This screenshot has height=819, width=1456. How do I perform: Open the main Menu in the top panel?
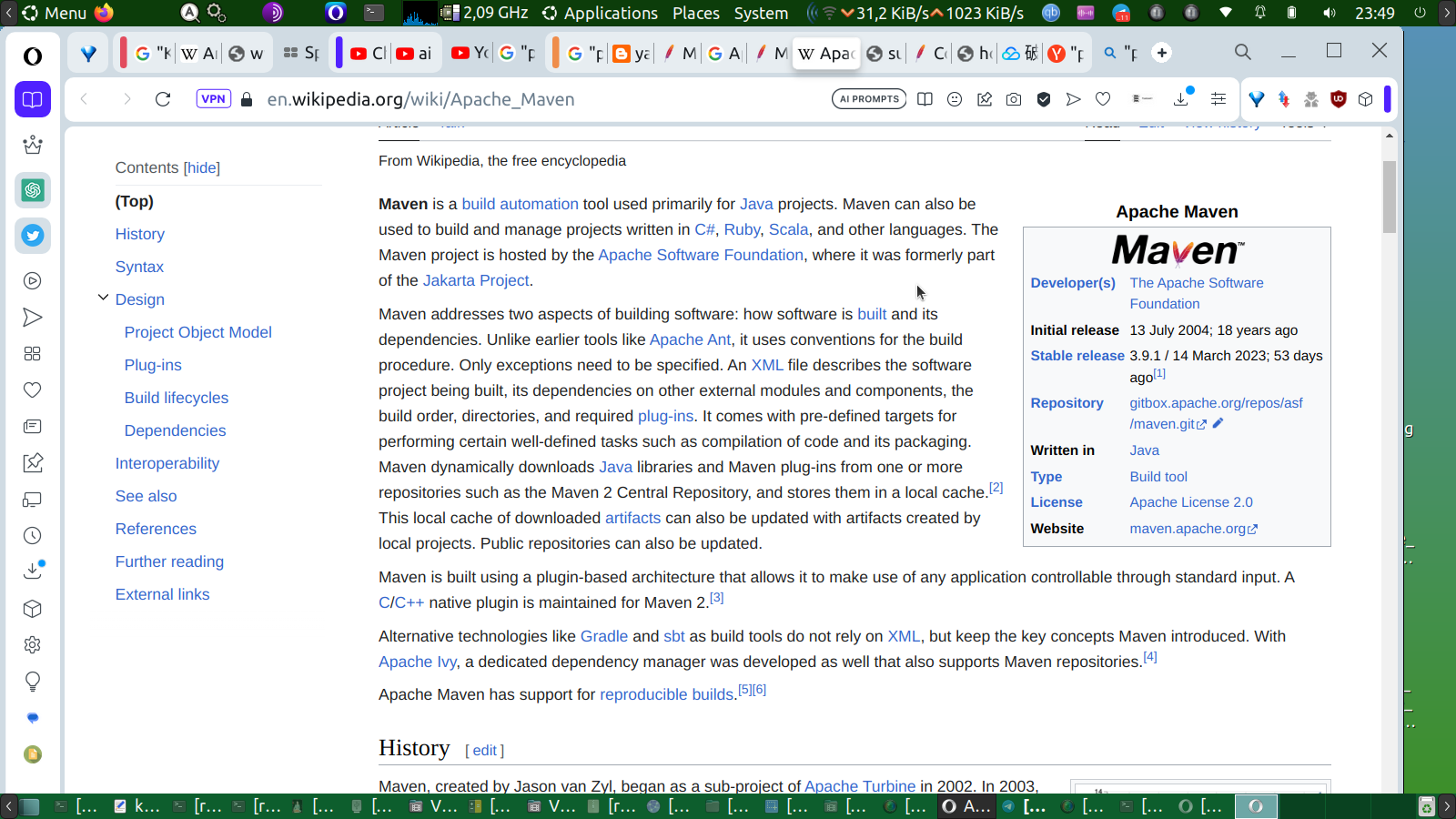click(55, 13)
